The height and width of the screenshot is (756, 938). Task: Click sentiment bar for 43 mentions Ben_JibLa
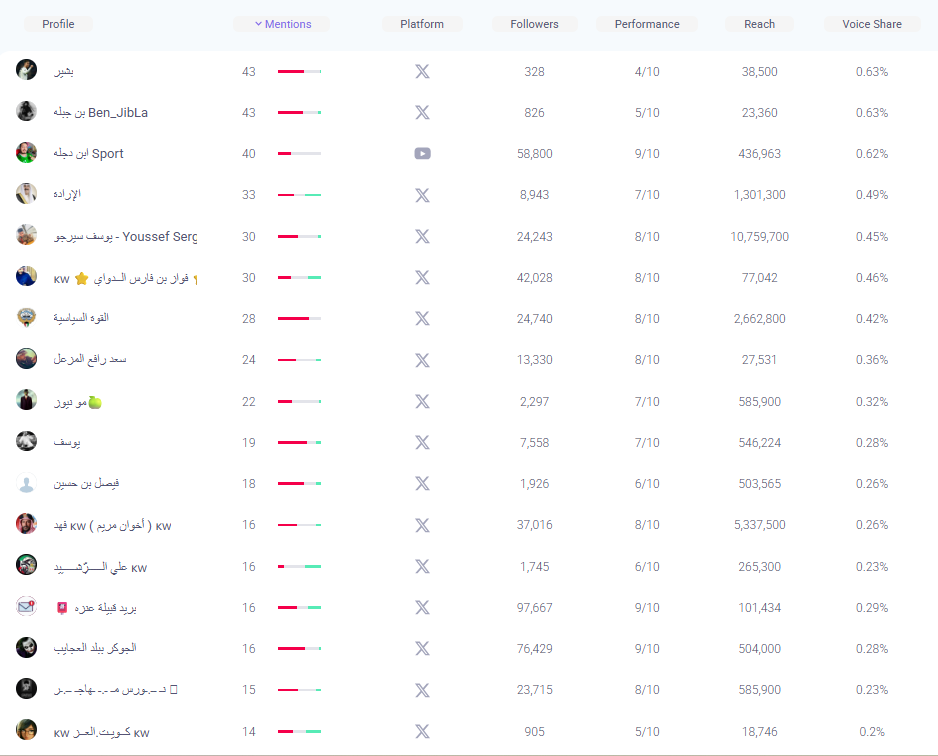point(299,113)
